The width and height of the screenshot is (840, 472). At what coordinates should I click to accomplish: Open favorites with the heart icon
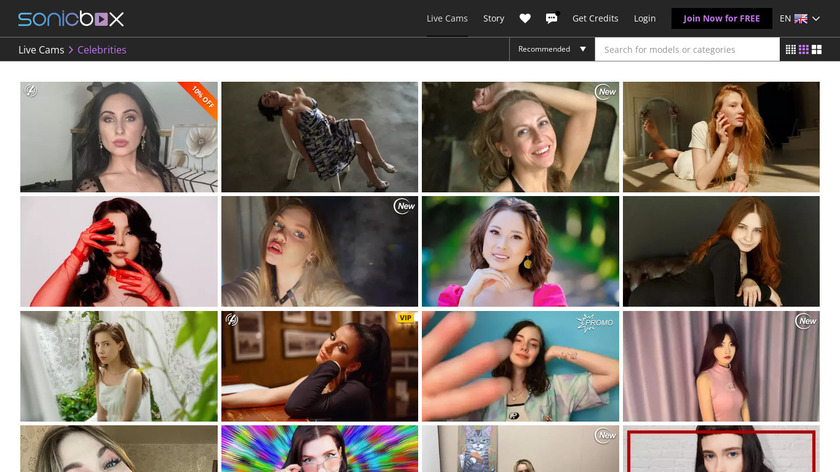coord(525,18)
